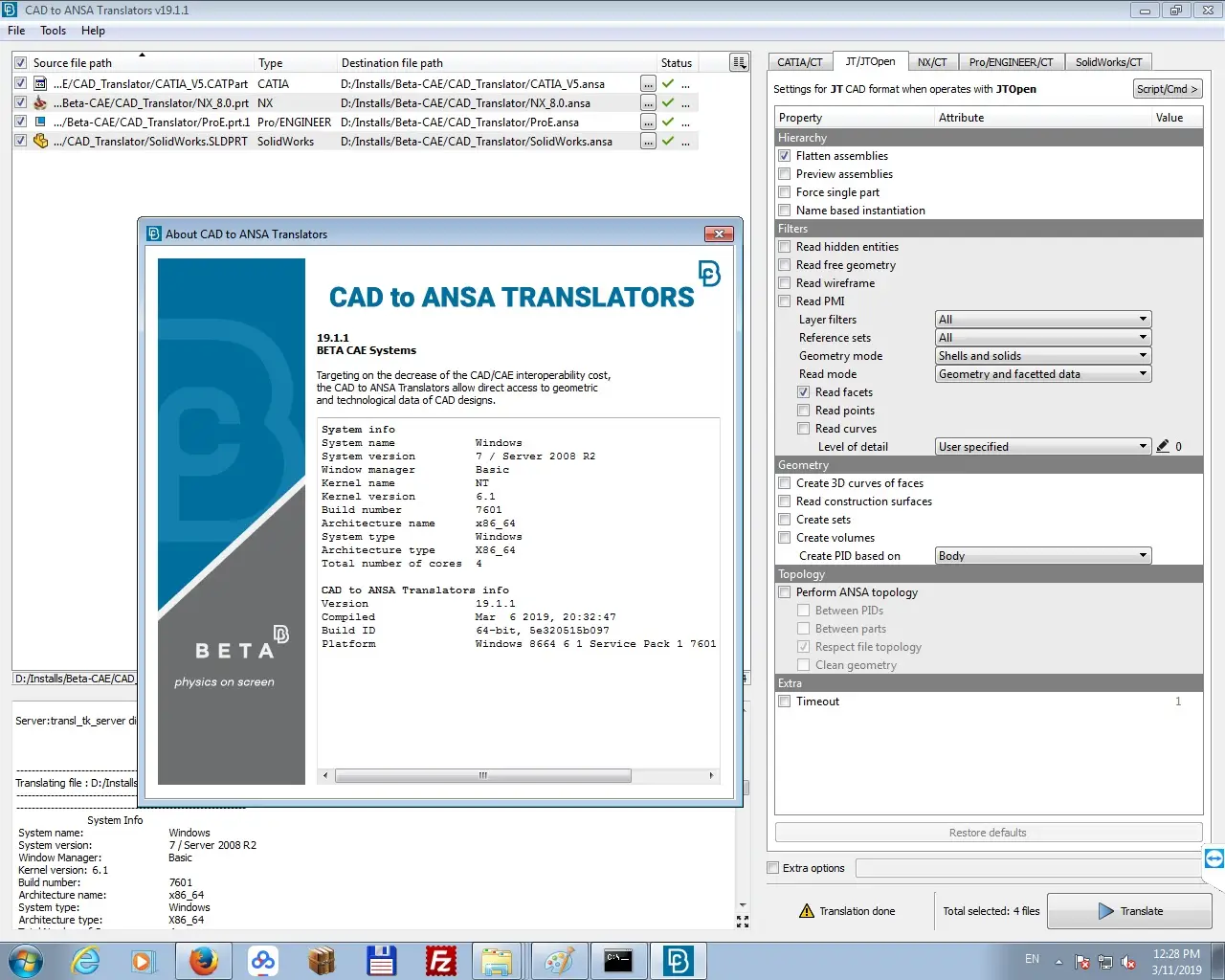Click the scroll-down arrow of the log panel
The height and width of the screenshot is (980, 1225).
click(x=743, y=904)
